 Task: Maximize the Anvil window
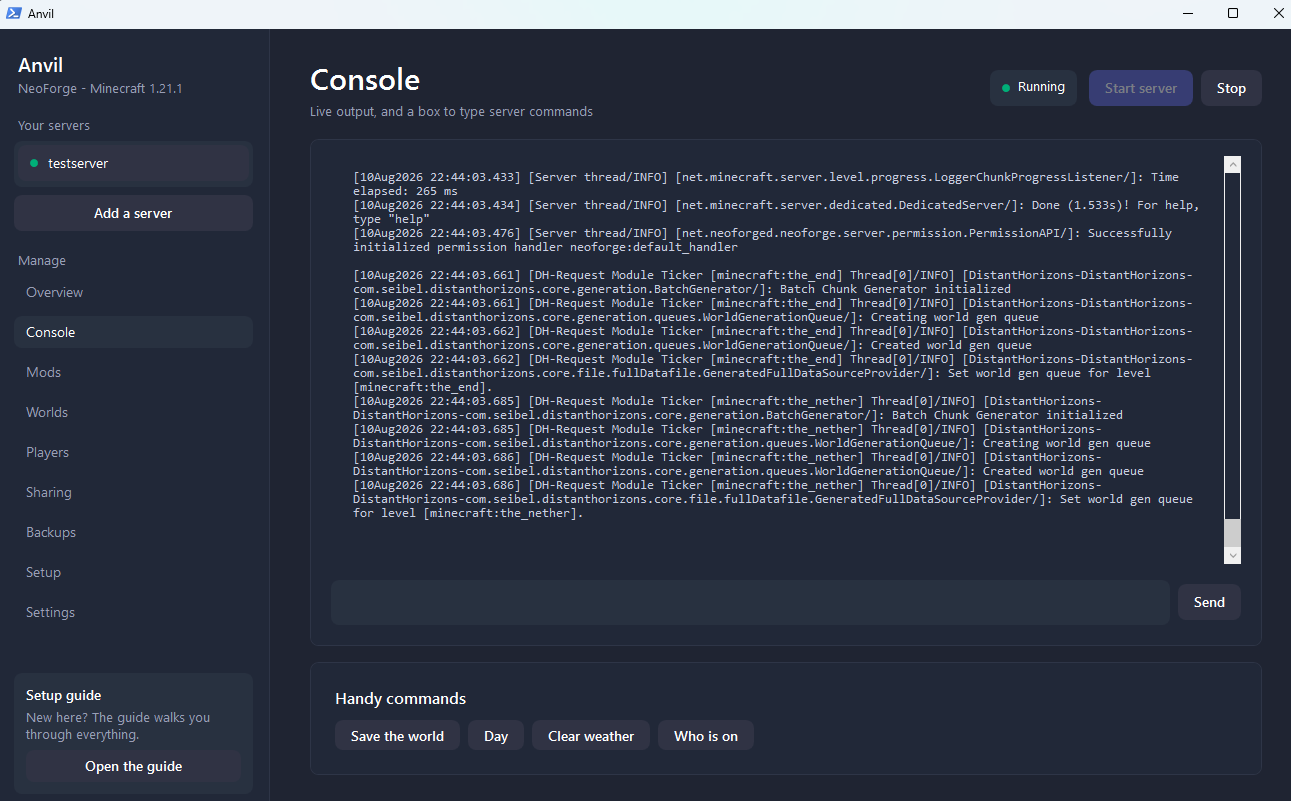click(x=1233, y=13)
